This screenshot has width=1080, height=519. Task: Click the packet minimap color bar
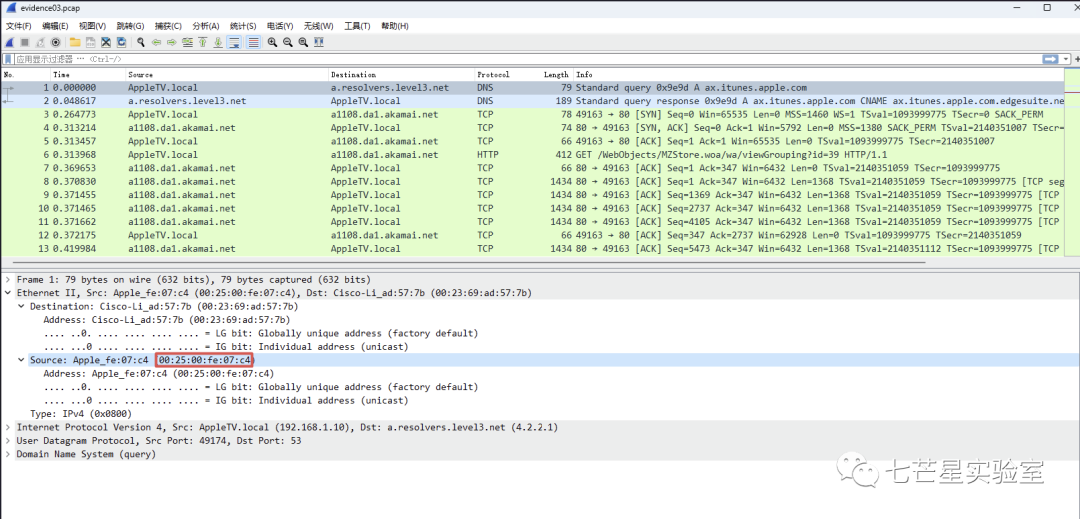[x=1072, y=162]
